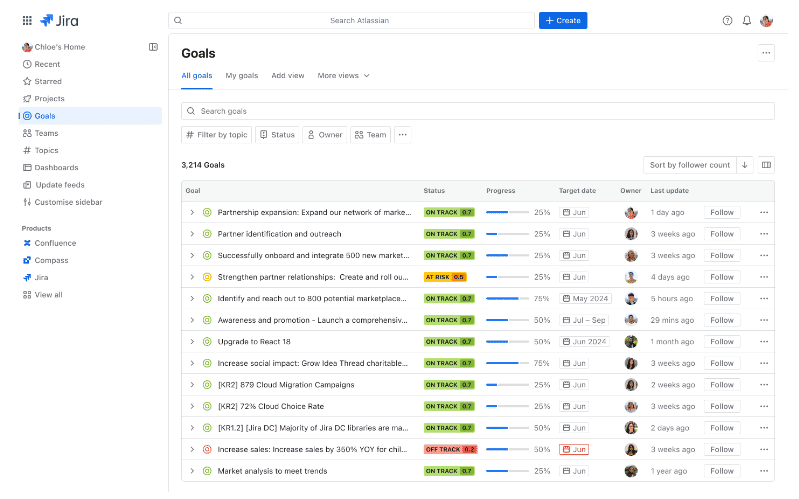
Task: Follow the Upgrade to React 18 goal
Action: [x=722, y=342]
